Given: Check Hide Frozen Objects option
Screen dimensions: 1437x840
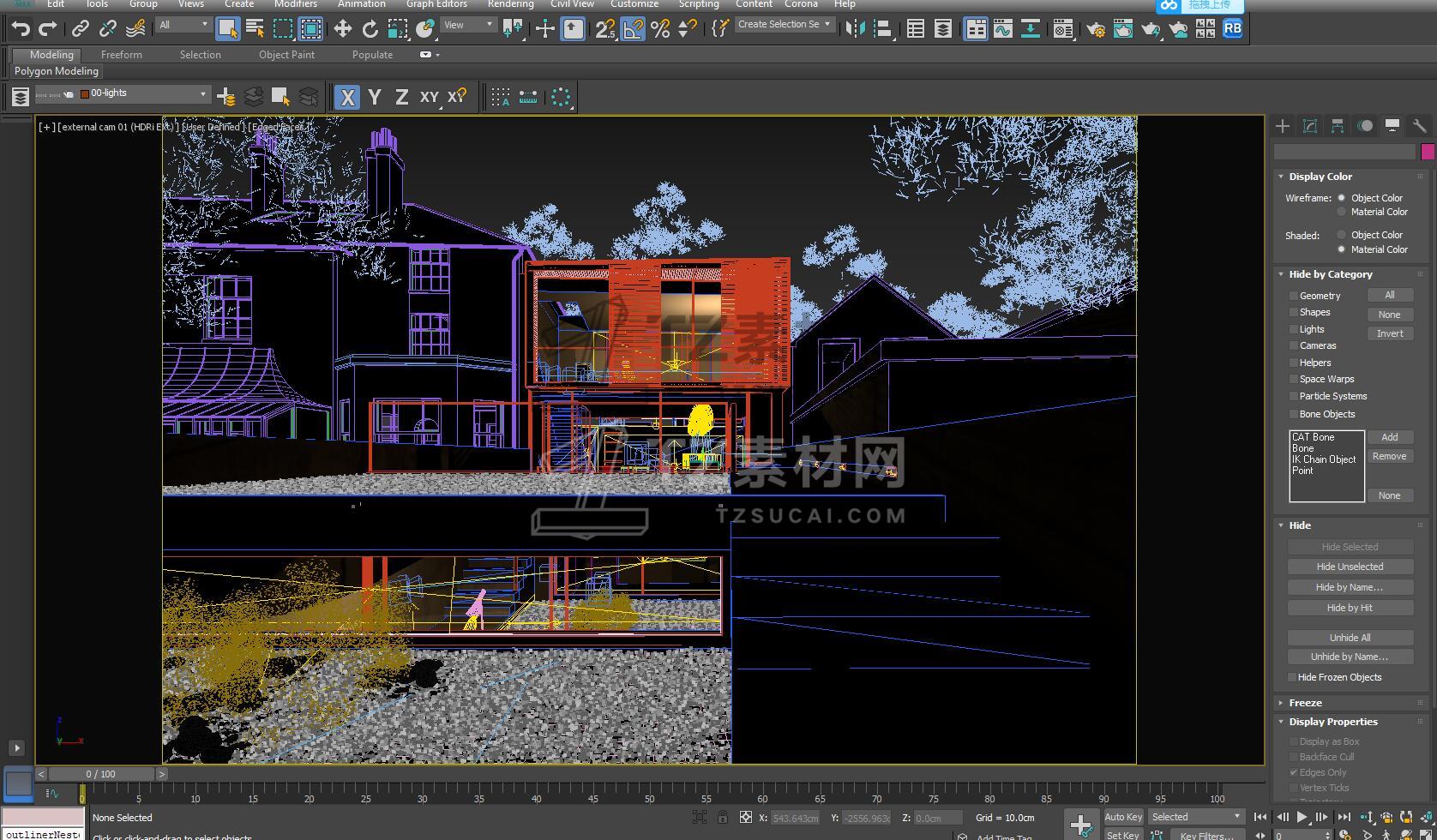Looking at the screenshot, I should tap(1293, 677).
